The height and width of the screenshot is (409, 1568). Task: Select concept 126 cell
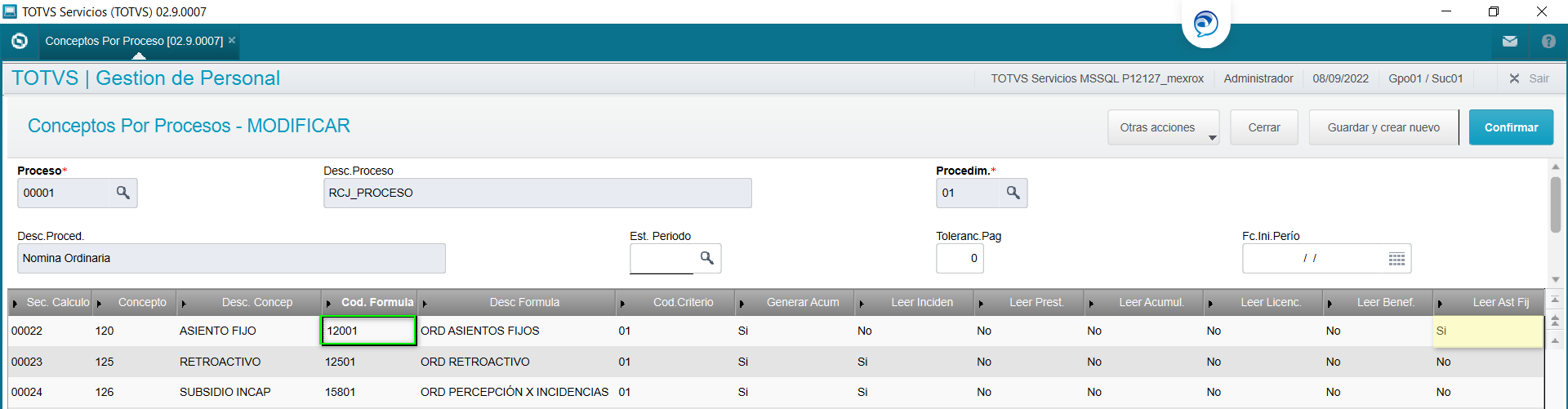point(134,392)
